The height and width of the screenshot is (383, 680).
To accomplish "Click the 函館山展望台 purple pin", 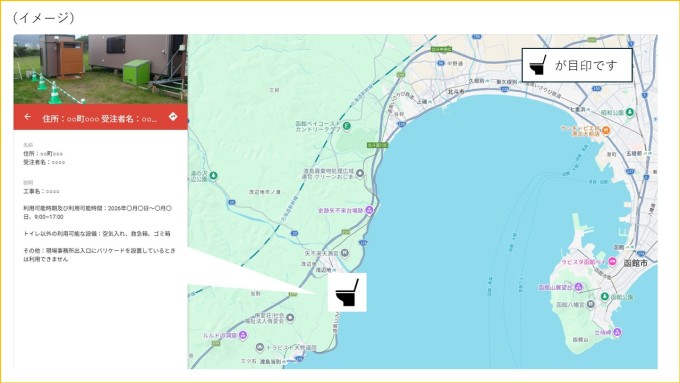I will (578, 287).
